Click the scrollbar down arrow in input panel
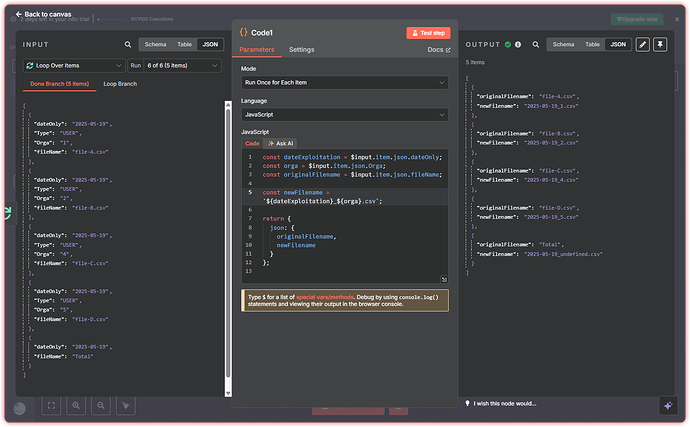 [228, 394]
